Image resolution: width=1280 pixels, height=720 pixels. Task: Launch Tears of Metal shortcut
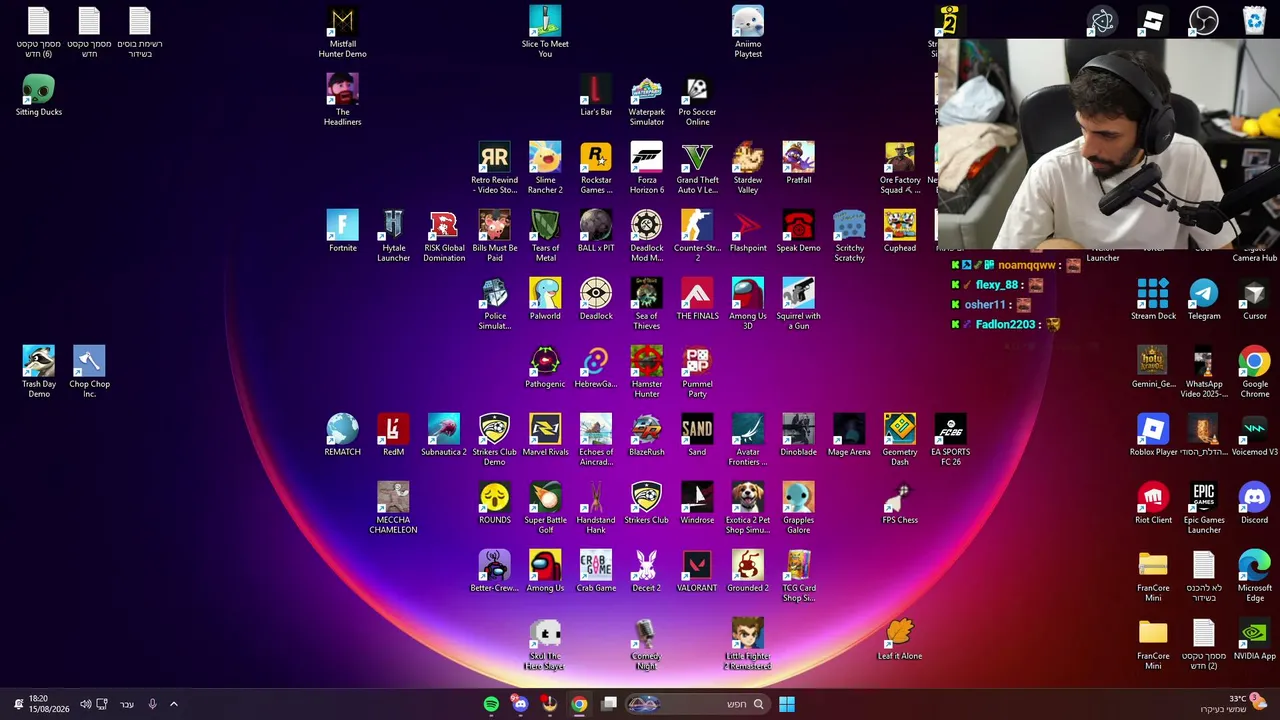click(x=545, y=236)
